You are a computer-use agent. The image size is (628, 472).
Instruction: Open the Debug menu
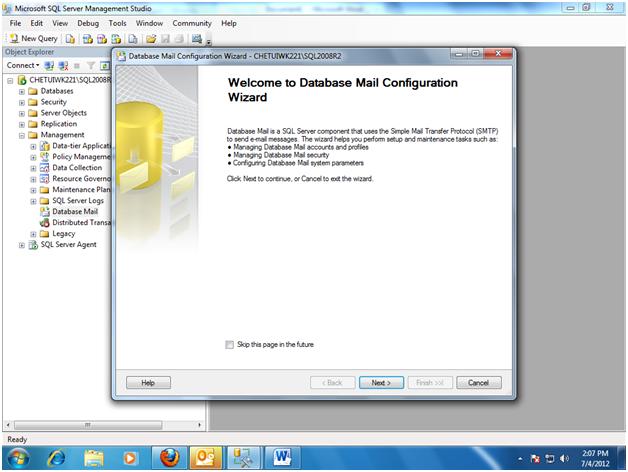(x=88, y=23)
